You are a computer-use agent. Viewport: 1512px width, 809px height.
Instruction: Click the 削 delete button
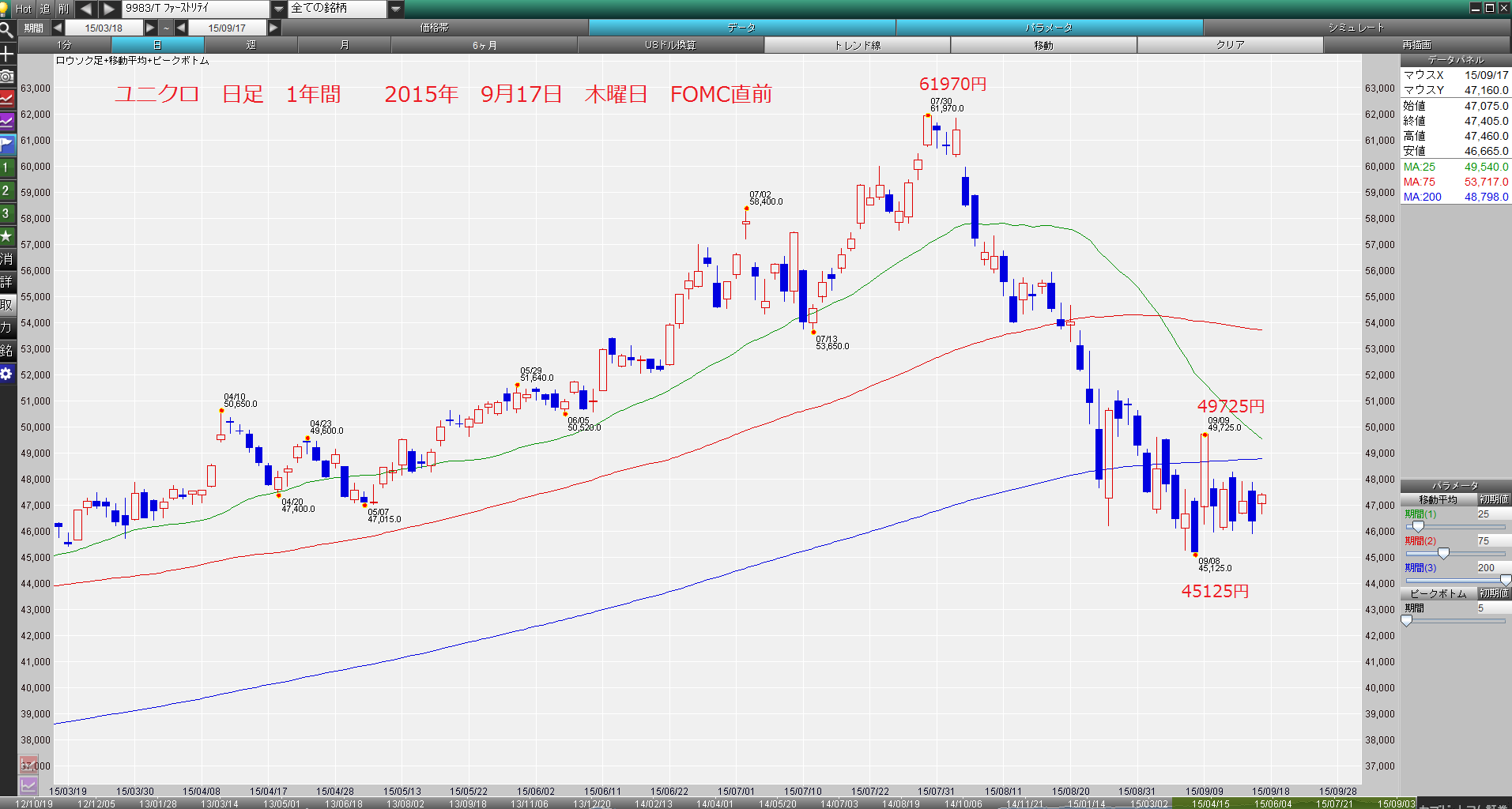coord(64,9)
